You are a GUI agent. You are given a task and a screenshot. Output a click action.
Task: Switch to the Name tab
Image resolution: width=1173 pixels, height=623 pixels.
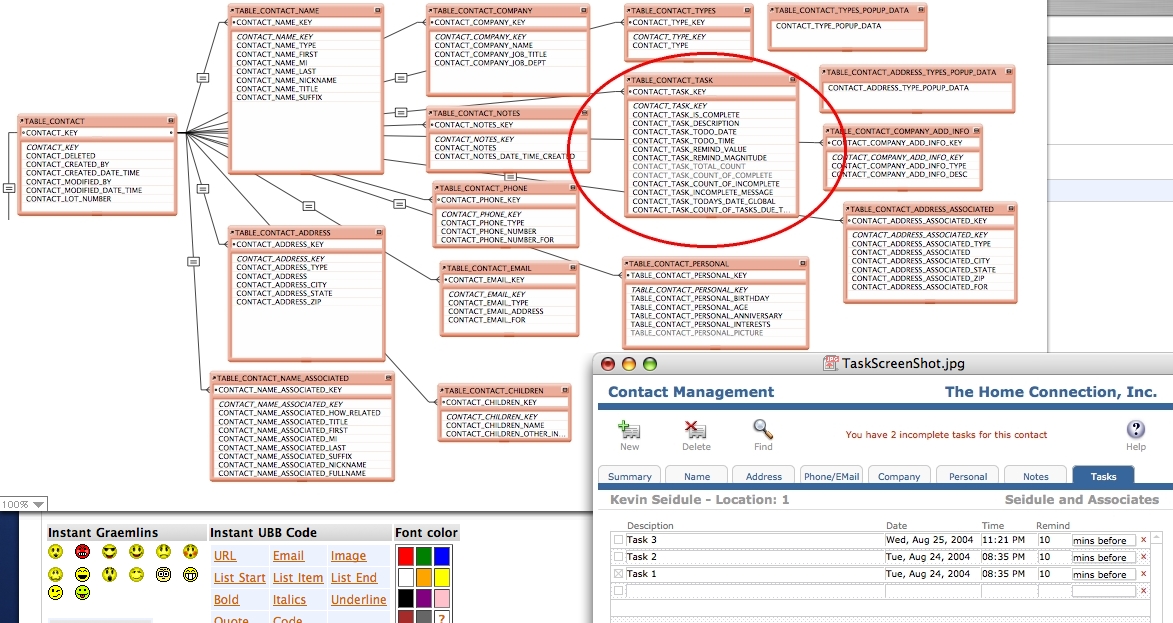(x=696, y=476)
